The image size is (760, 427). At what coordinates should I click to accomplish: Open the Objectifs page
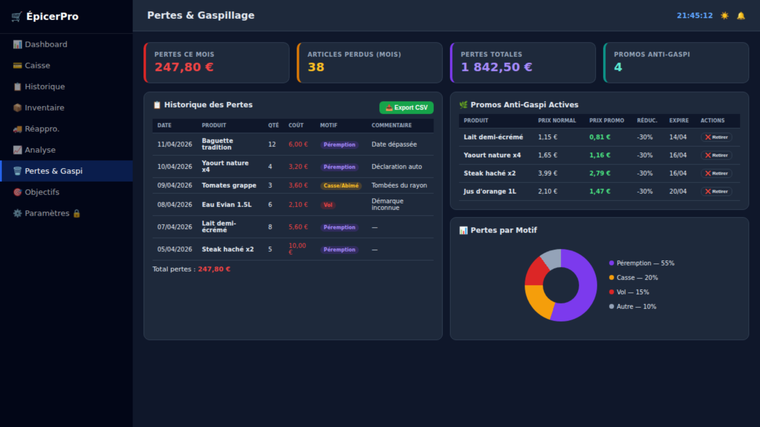tap(42, 192)
